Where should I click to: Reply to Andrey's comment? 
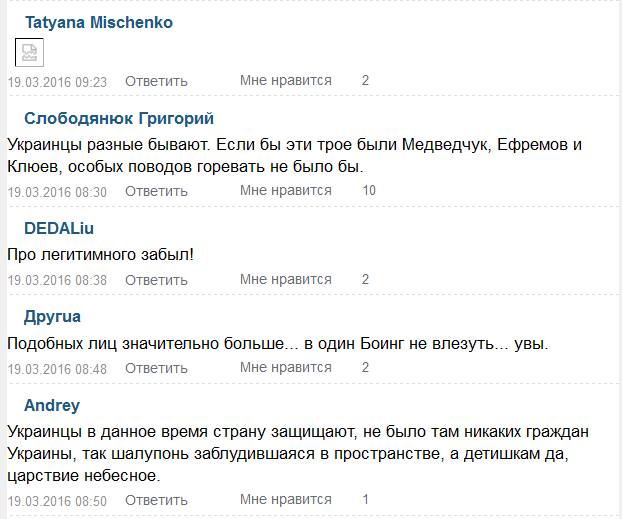click(156, 500)
